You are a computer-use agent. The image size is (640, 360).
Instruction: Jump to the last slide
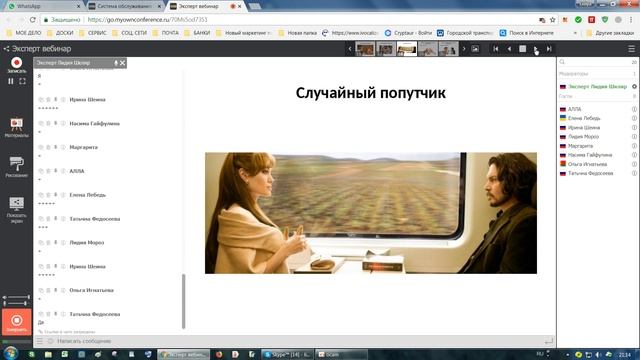(549, 49)
